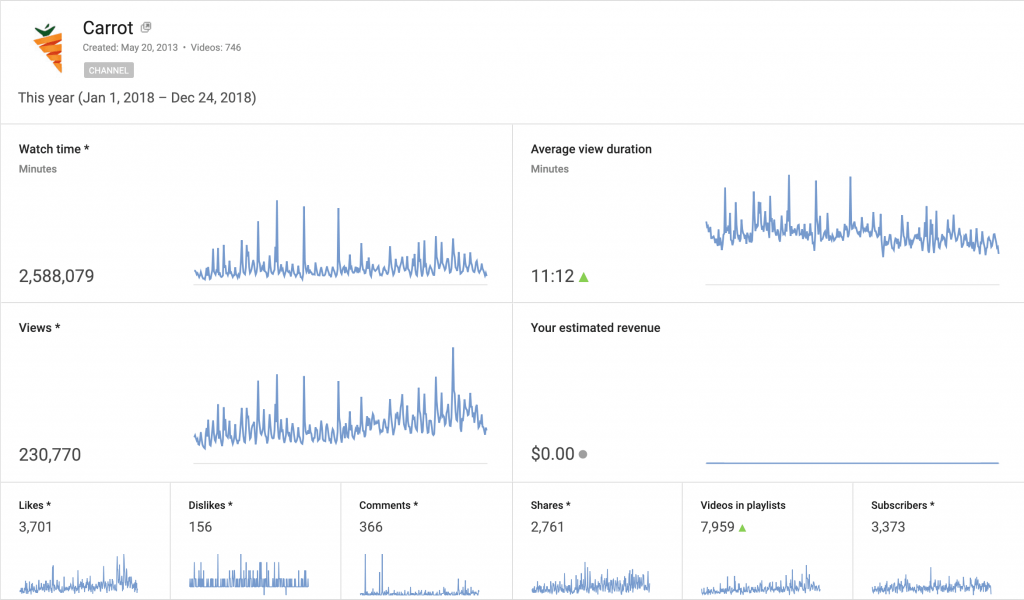The width and height of the screenshot is (1024, 600).
Task: Click the This year date range text
Action: click(137, 98)
